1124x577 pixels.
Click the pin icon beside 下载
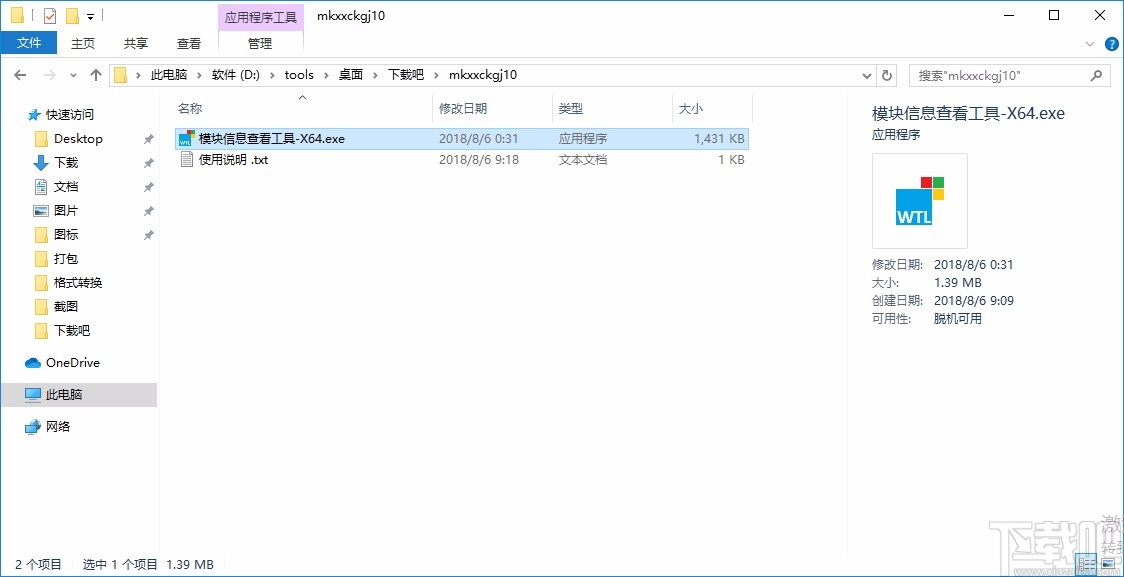(148, 163)
